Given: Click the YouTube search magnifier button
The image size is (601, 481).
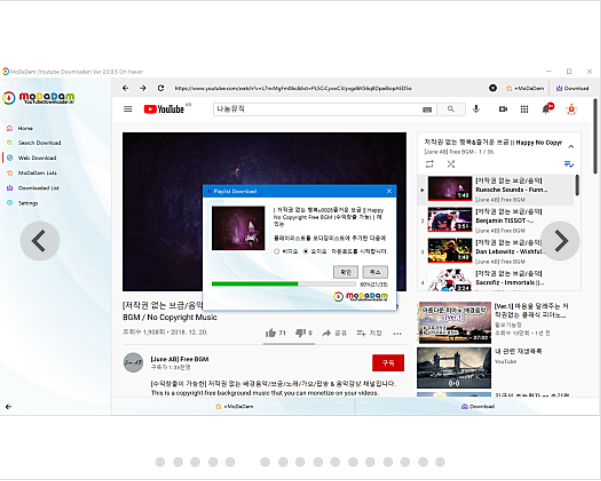Looking at the screenshot, I should coord(451,109).
